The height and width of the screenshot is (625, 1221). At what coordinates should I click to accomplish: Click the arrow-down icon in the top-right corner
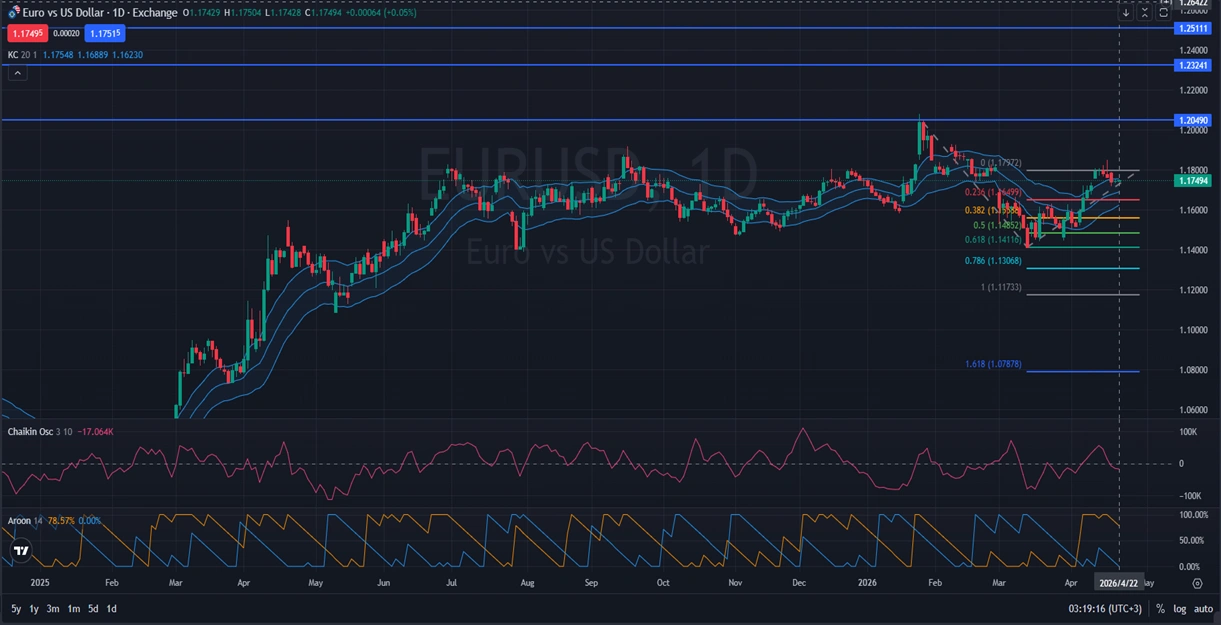tap(1126, 13)
